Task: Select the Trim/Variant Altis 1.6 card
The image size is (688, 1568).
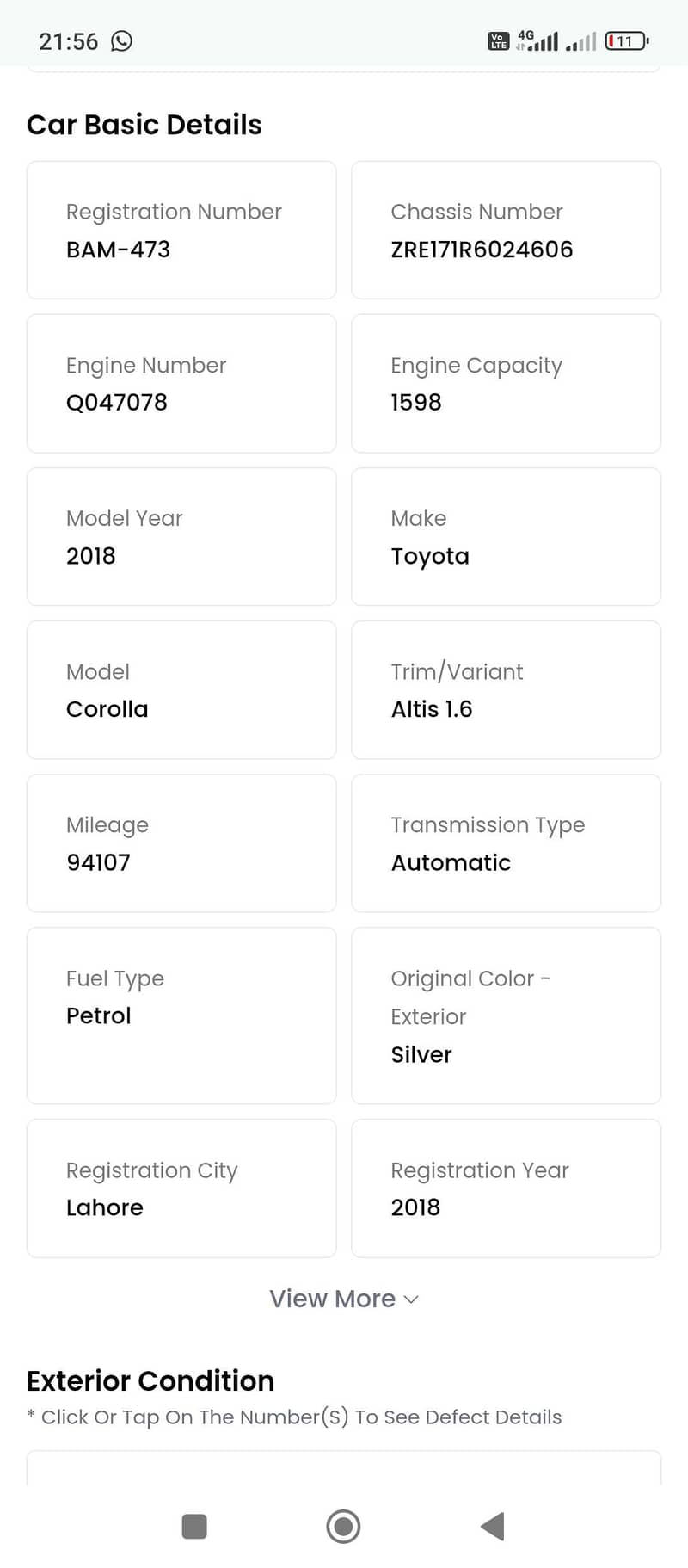Action: point(506,690)
